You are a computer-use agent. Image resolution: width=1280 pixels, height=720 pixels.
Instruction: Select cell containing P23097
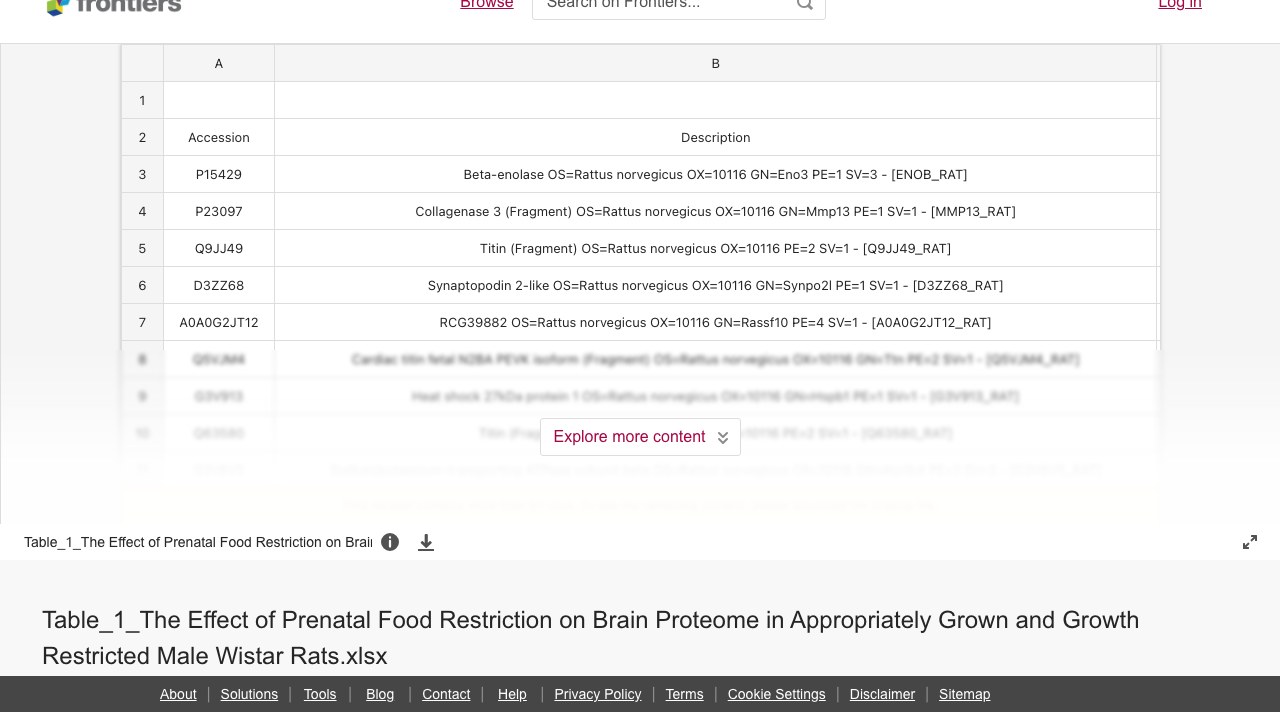click(x=219, y=211)
